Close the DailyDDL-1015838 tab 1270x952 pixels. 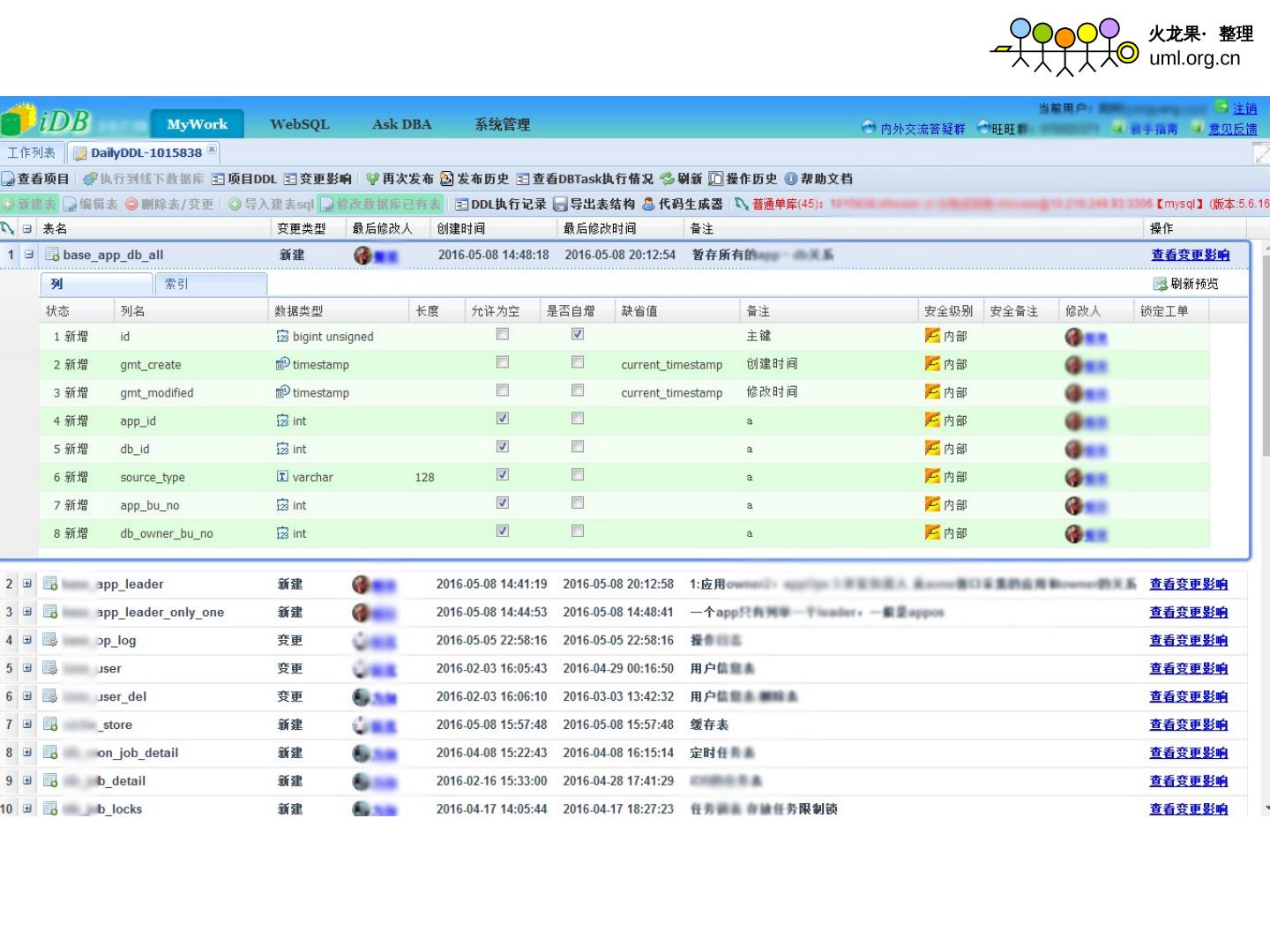coord(212,150)
